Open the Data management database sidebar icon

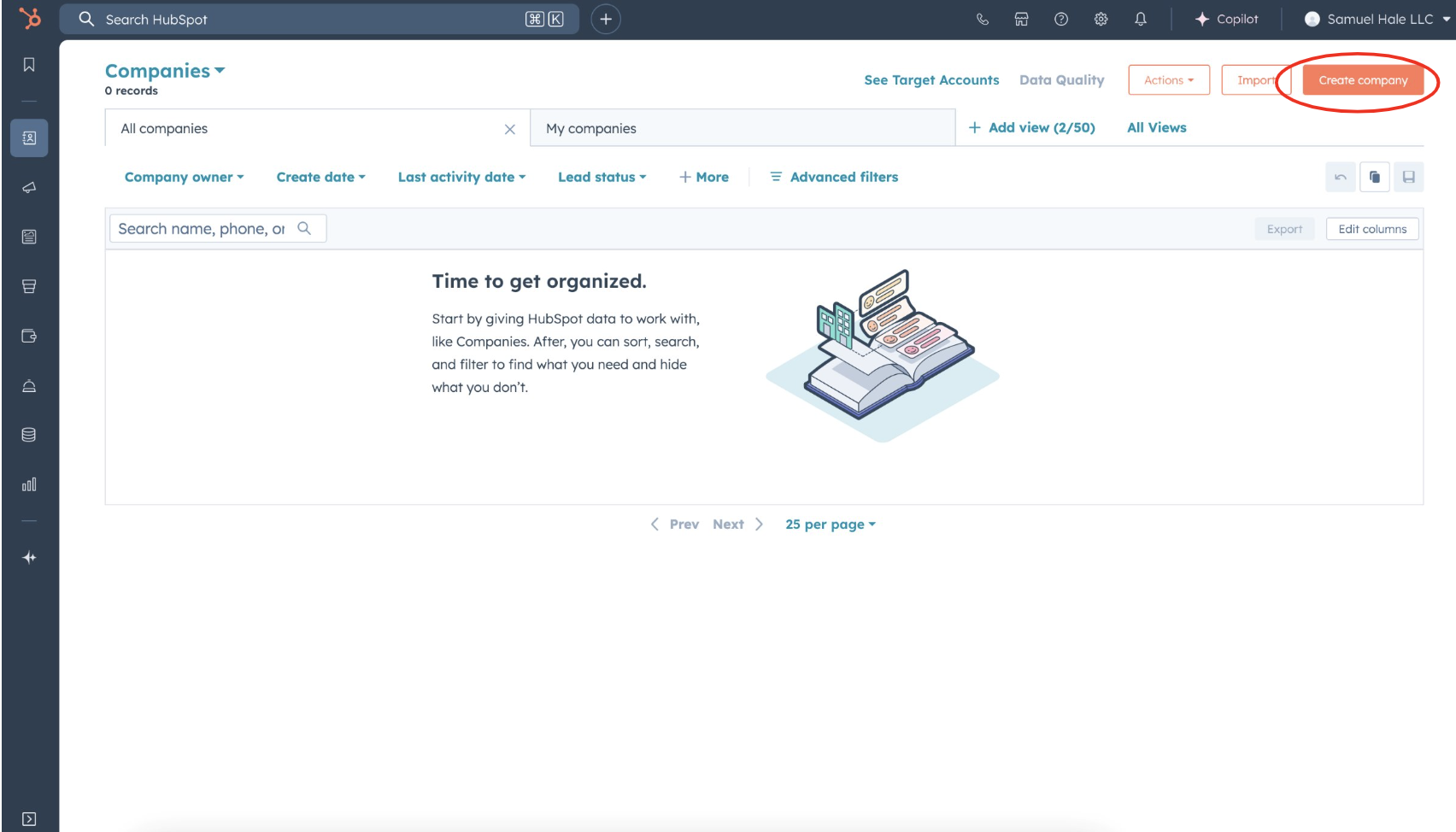click(29, 435)
